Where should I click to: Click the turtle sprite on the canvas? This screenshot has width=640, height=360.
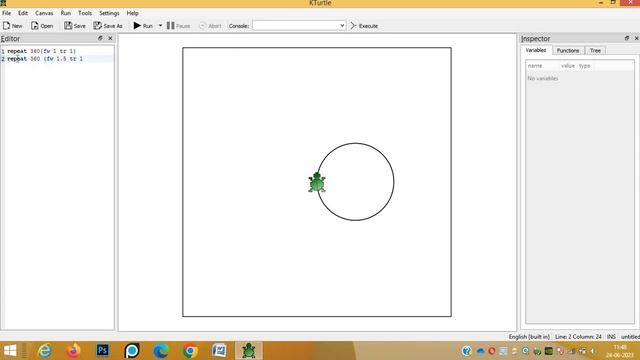click(x=317, y=182)
